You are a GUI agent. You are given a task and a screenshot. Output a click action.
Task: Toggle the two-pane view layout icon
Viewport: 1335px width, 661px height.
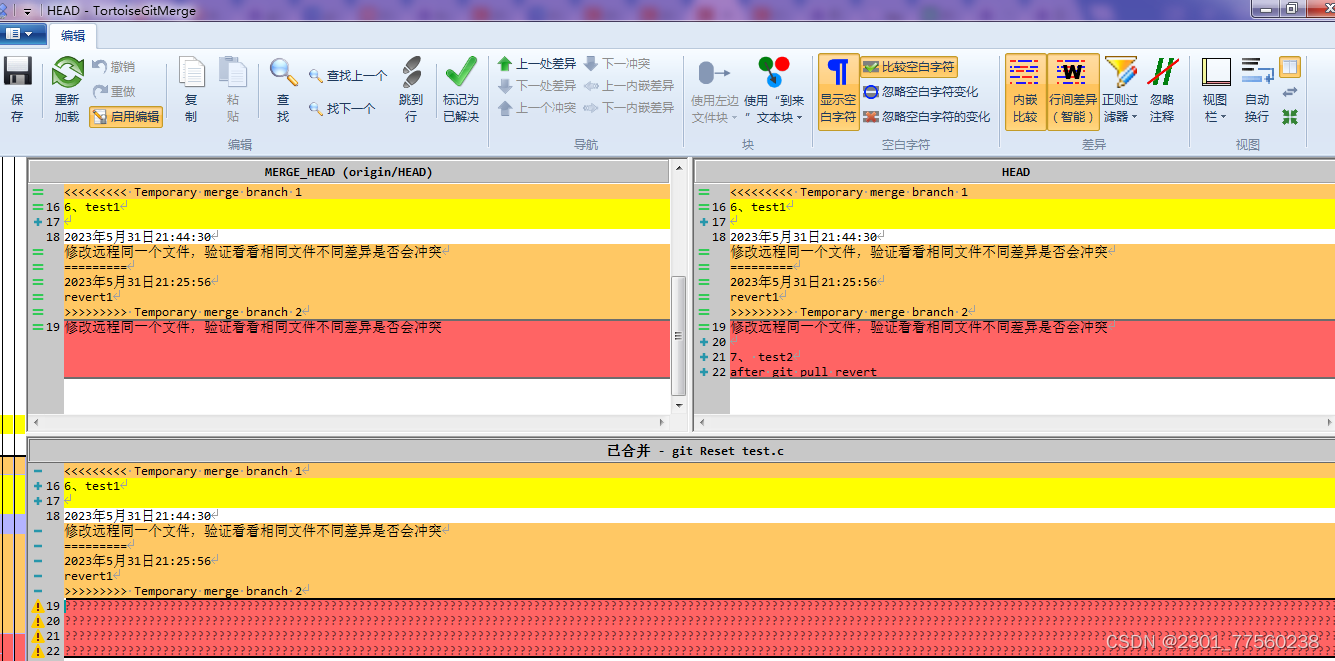tap(1290, 67)
